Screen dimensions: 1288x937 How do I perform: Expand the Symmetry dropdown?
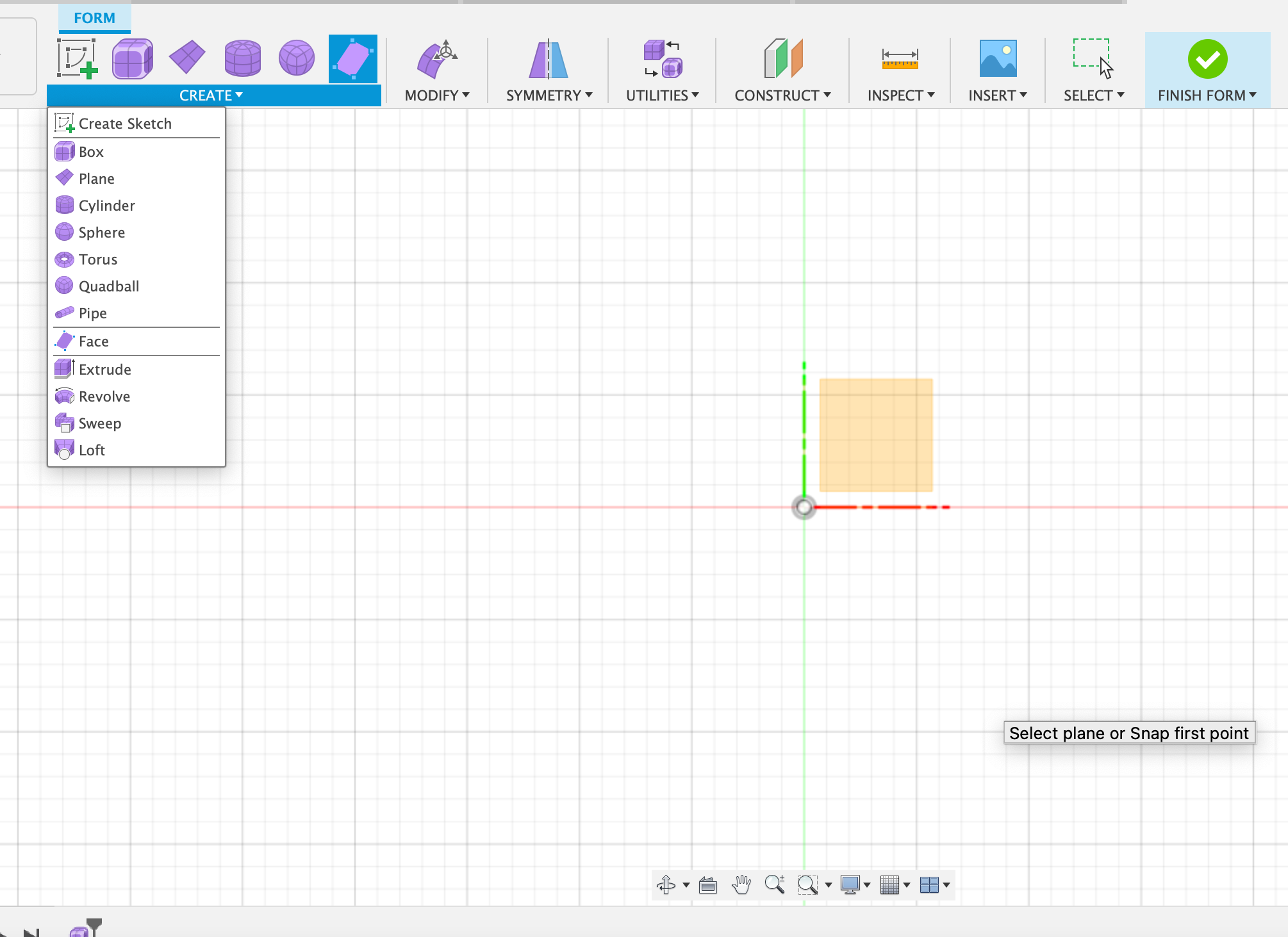click(x=548, y=95)
